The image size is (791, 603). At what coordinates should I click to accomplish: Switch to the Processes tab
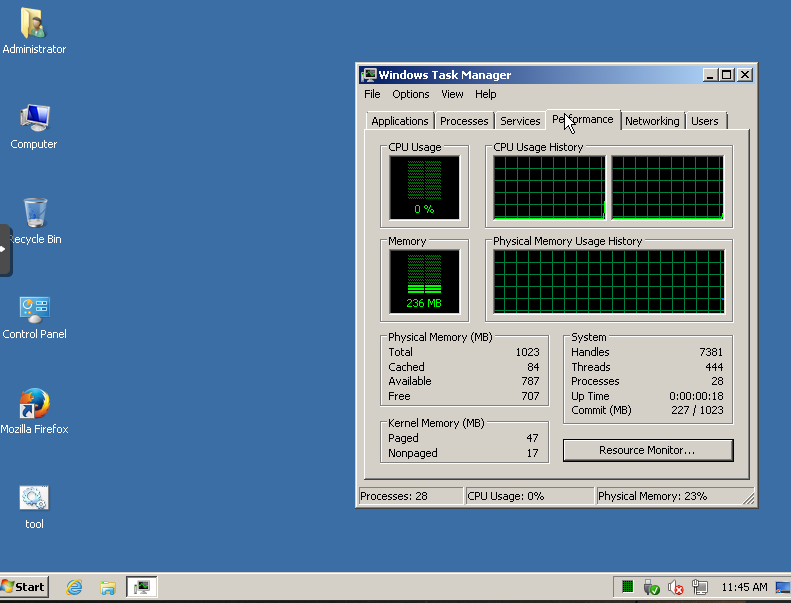tap(464, 121)
